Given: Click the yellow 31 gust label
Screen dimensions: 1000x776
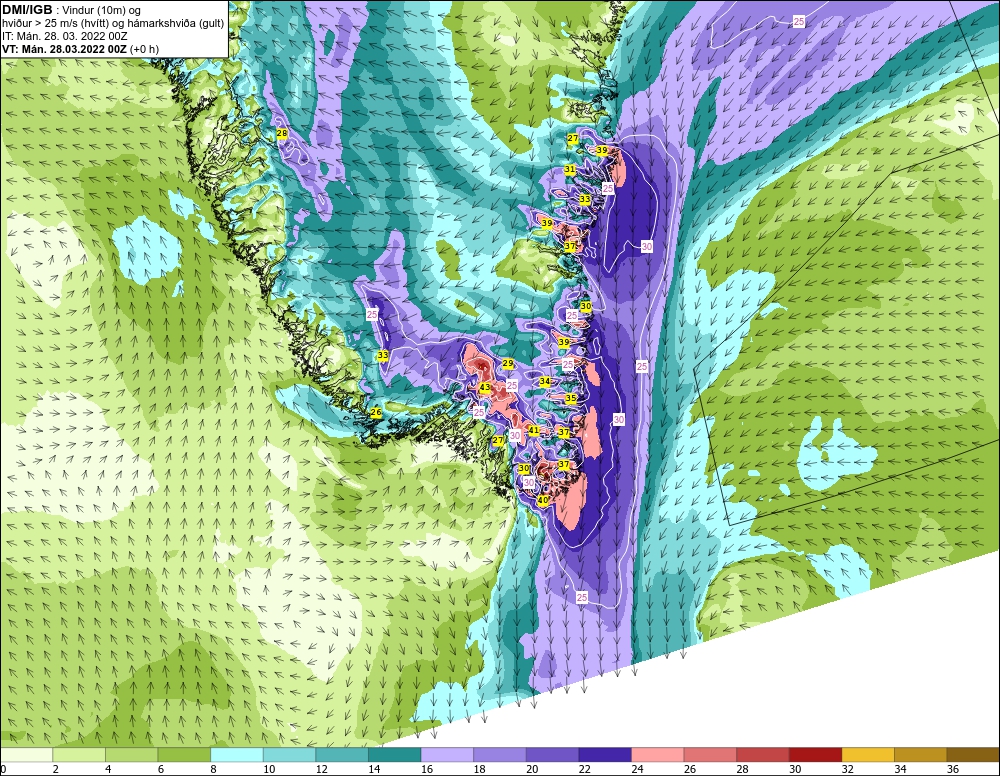Looking at the screenshot, I should (x=570, y=169).
